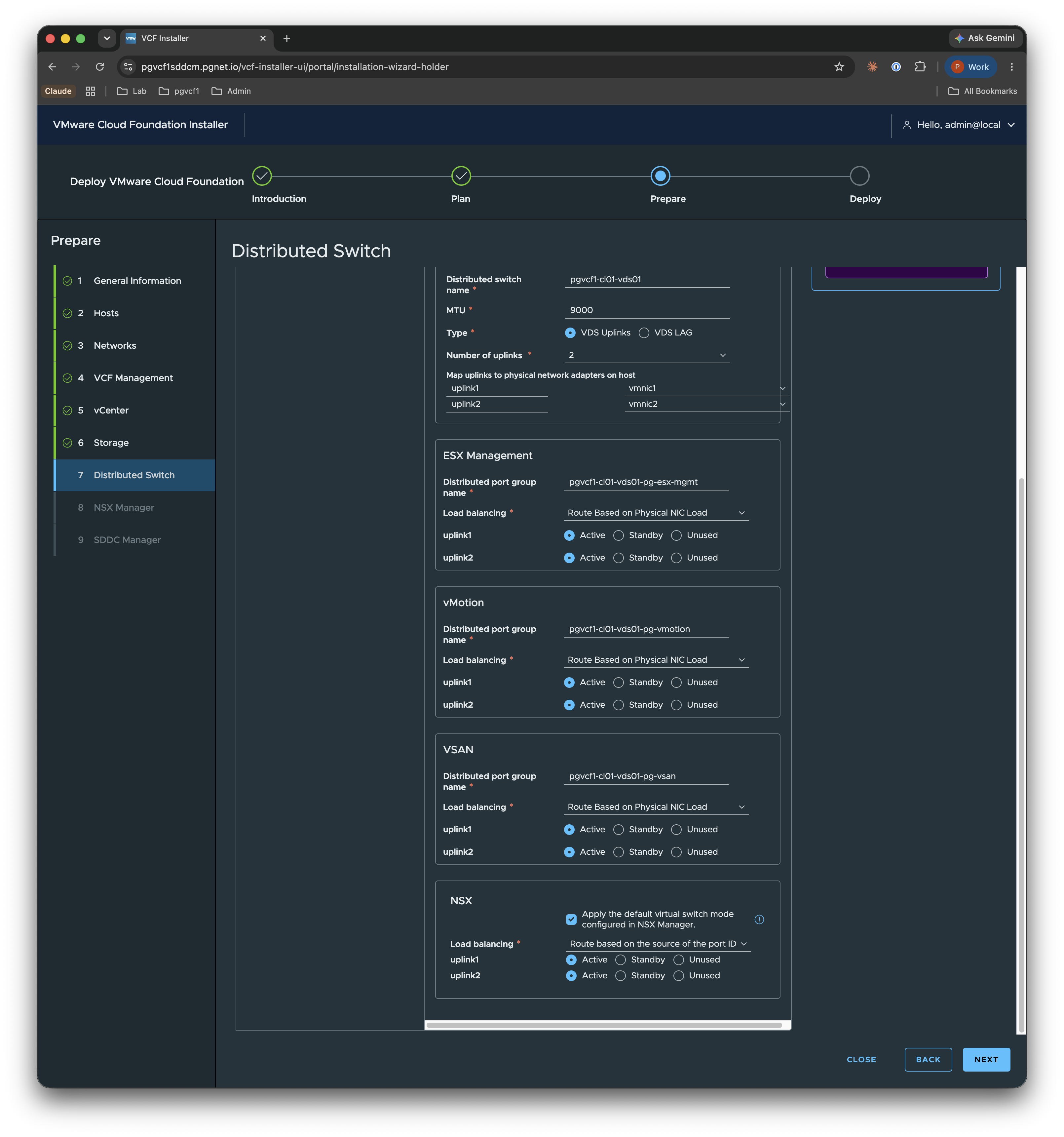The image size is (1064, 1137).
Task: Go to VCF Management step
Action: [x=134, y=378]
